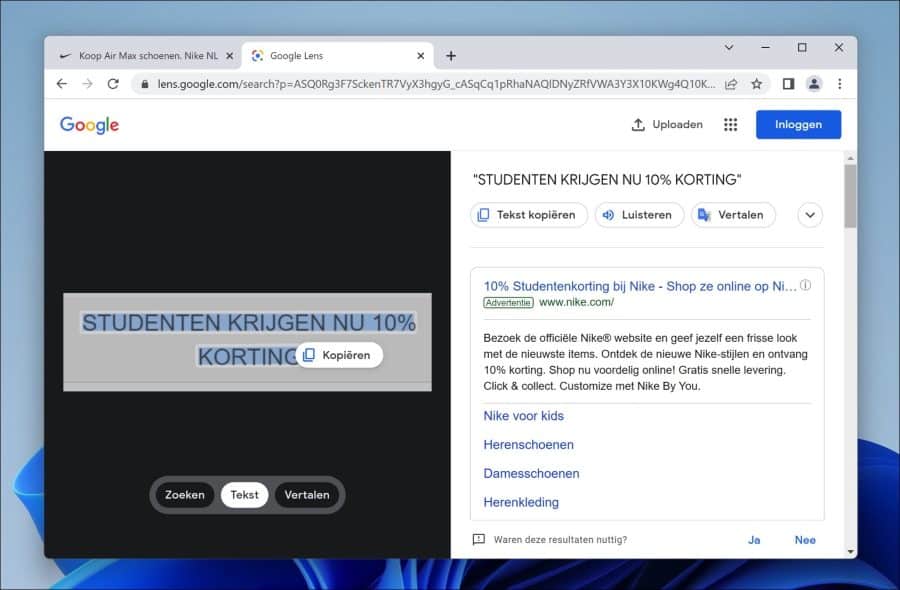Image resolution: width=900 pixels, height=590 pixels.
Task: Open the browser side panel
Action: pos(788,84)
